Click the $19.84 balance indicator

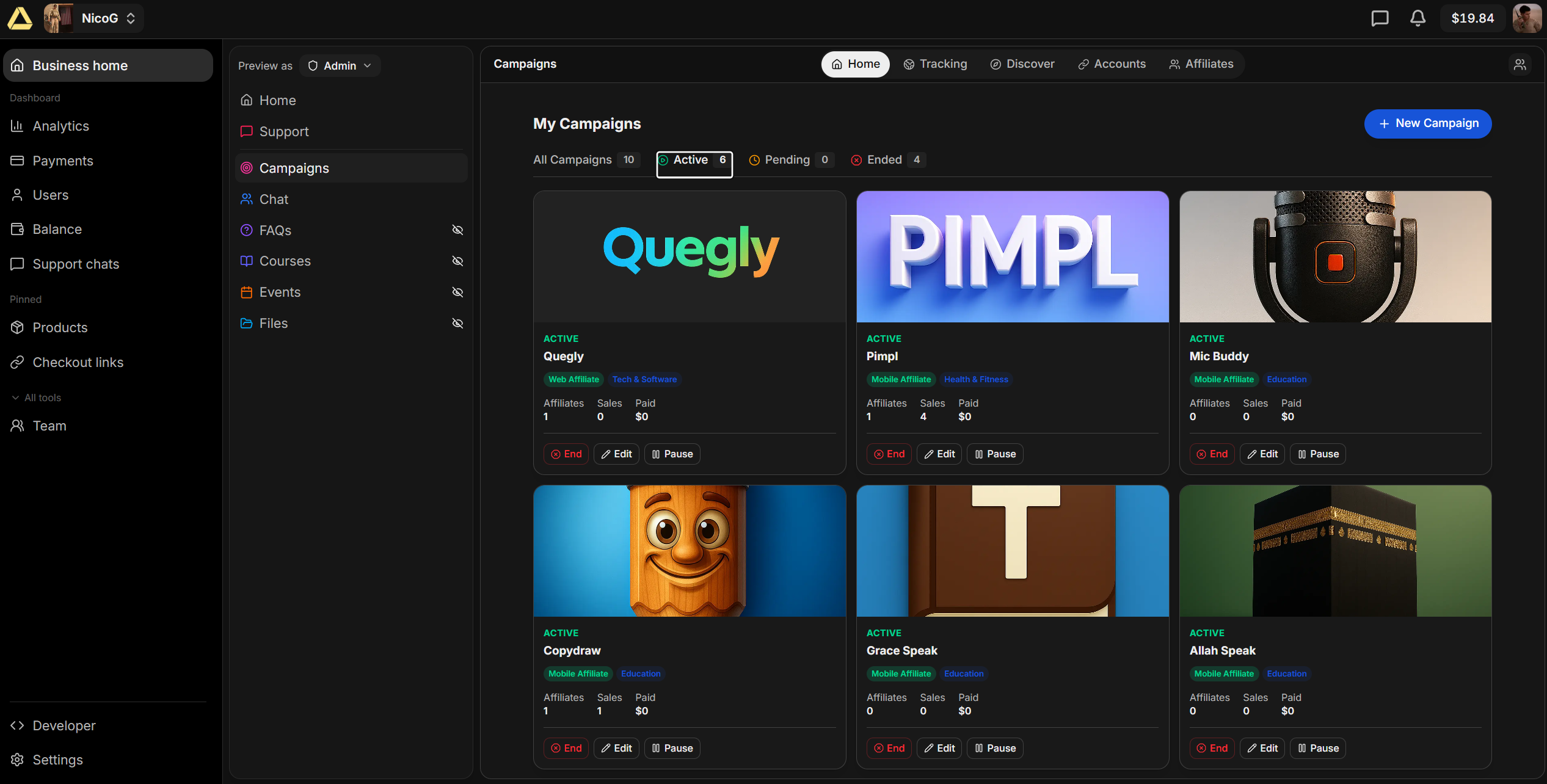pos(1472,18)
